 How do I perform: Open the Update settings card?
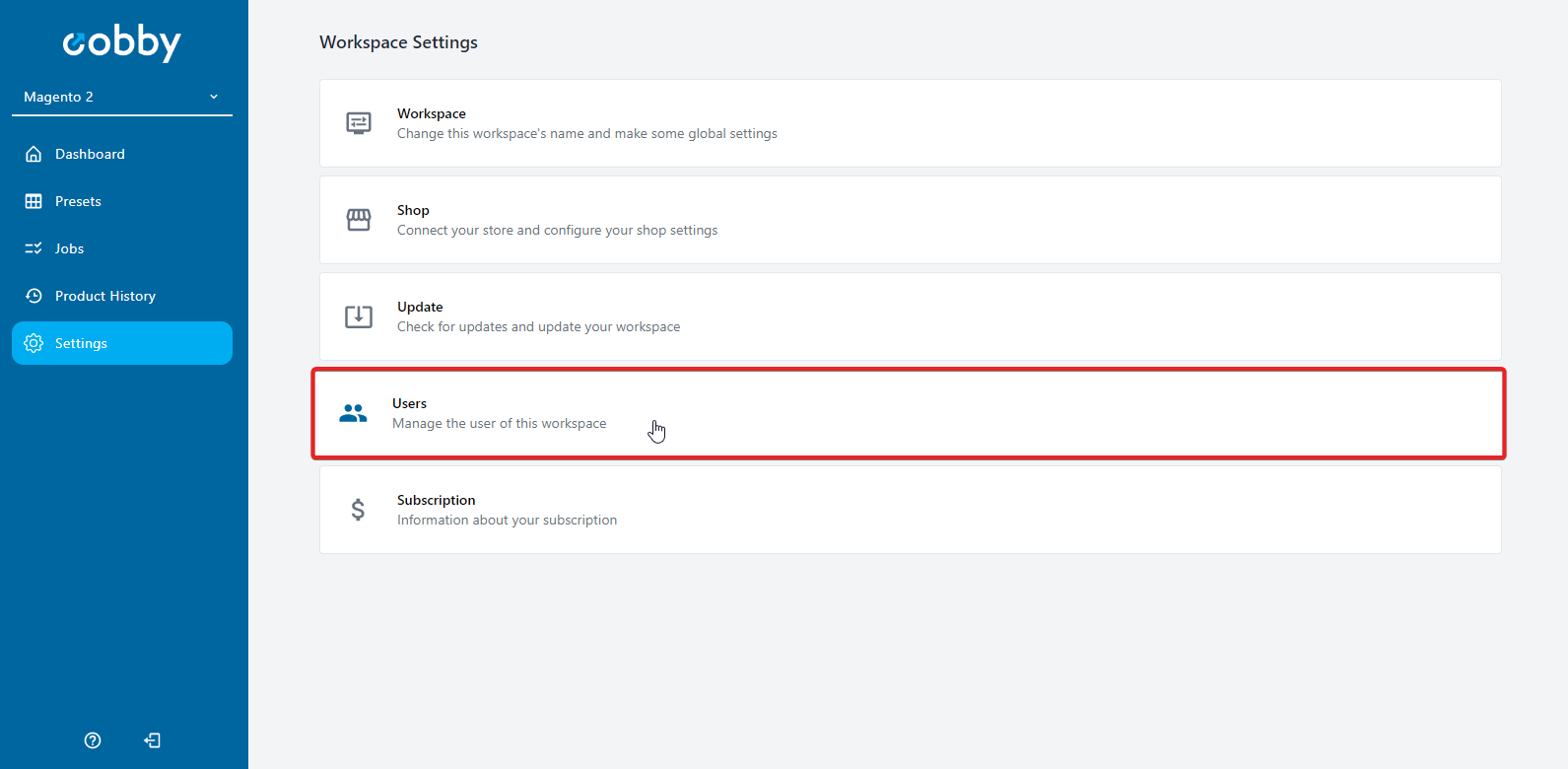pos(910,316)
